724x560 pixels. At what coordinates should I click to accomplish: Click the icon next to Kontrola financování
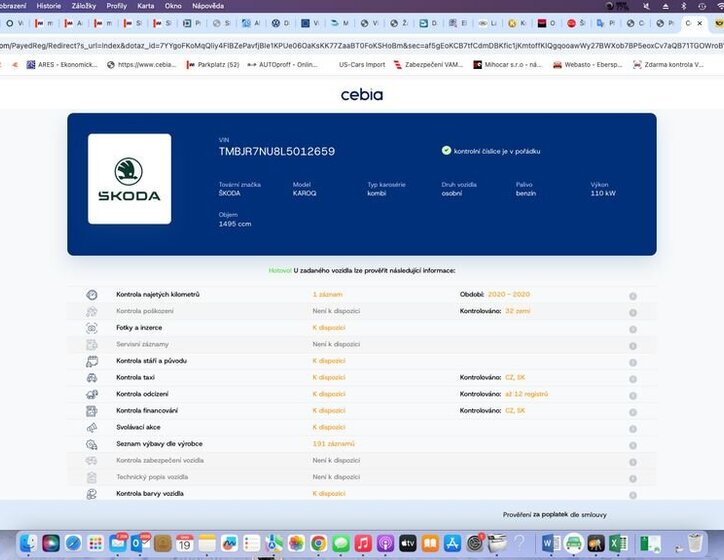pos(92,410)
